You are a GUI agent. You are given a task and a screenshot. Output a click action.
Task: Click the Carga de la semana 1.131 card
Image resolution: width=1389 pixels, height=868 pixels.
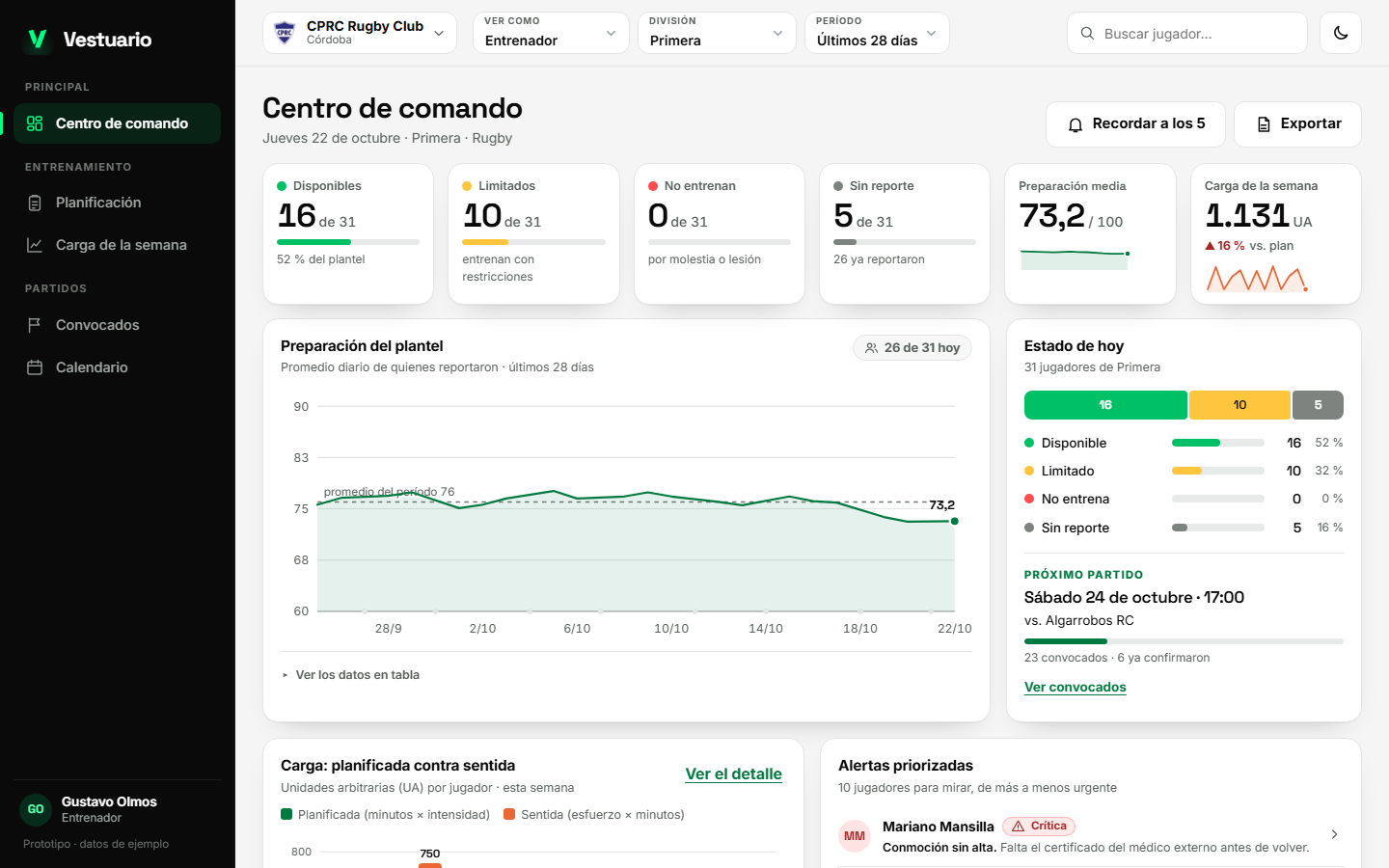[x=1276, y=233]
